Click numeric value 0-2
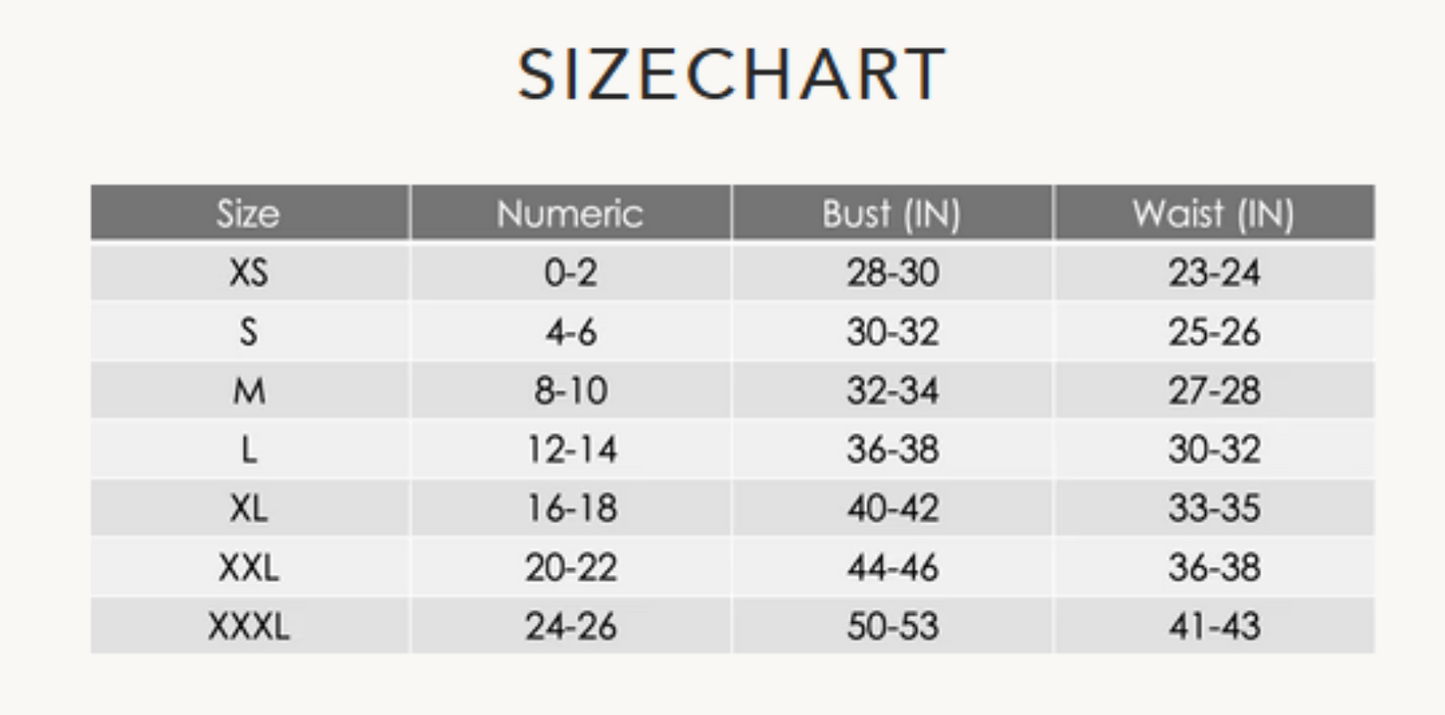Viewport: 1445px width, 715px height. pyautogui.click(x=570, y=273)
